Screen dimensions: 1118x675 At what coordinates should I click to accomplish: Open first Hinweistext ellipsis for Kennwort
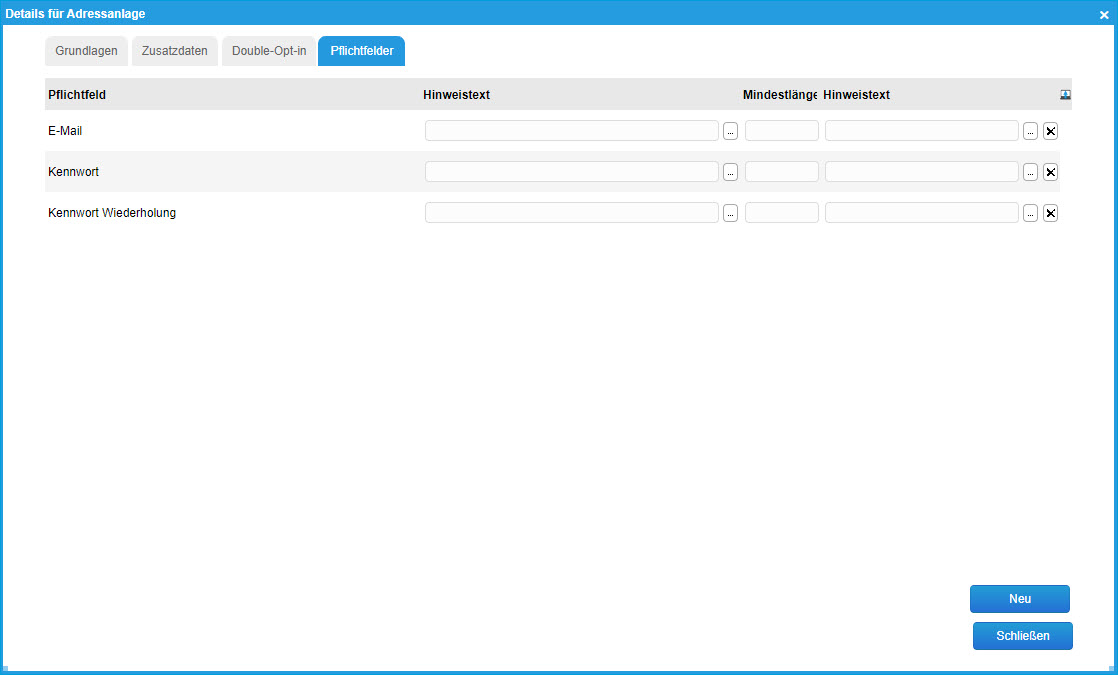[x=730, y=172]
